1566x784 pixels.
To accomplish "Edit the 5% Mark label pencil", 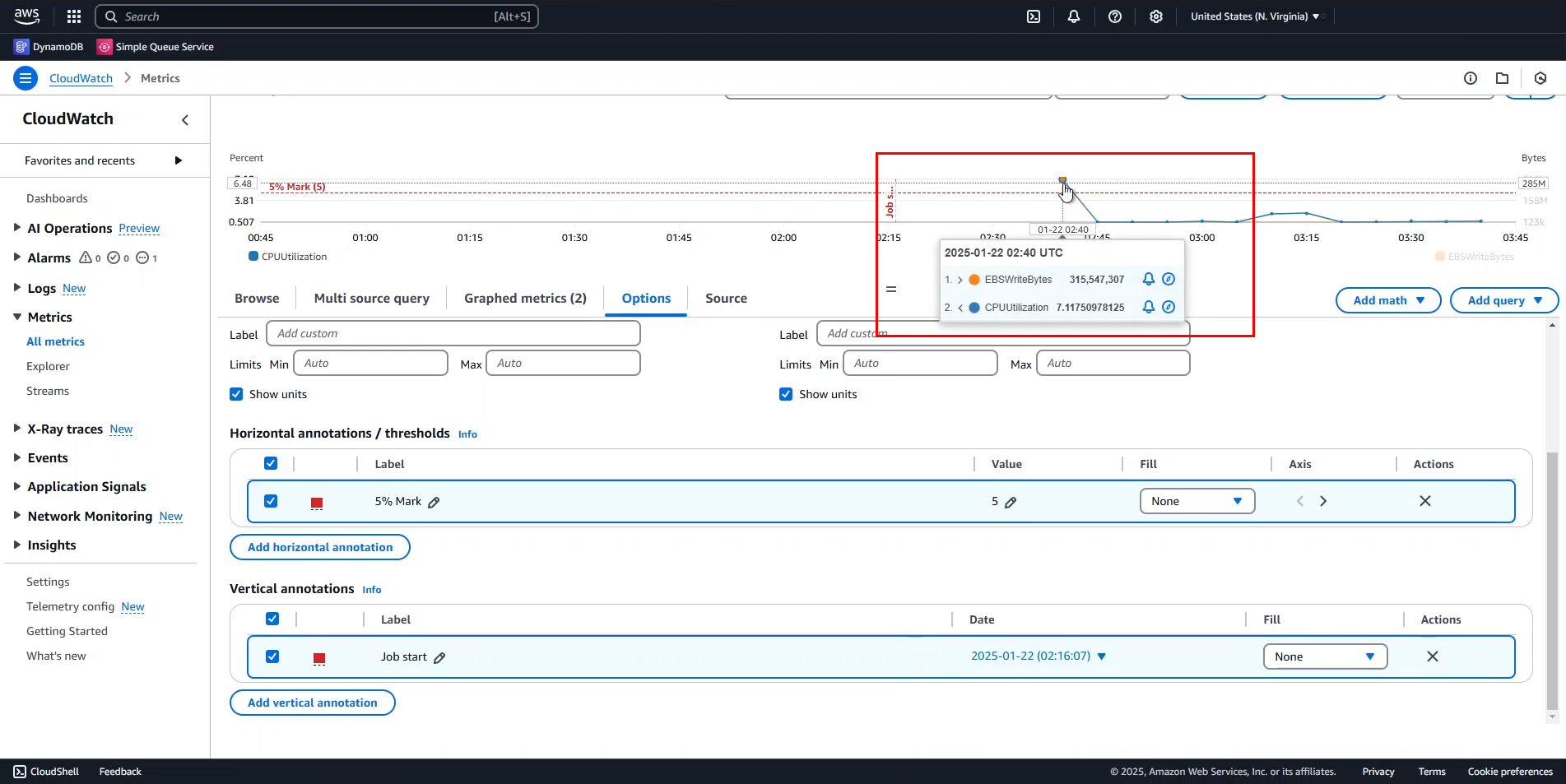I will 434,502.
